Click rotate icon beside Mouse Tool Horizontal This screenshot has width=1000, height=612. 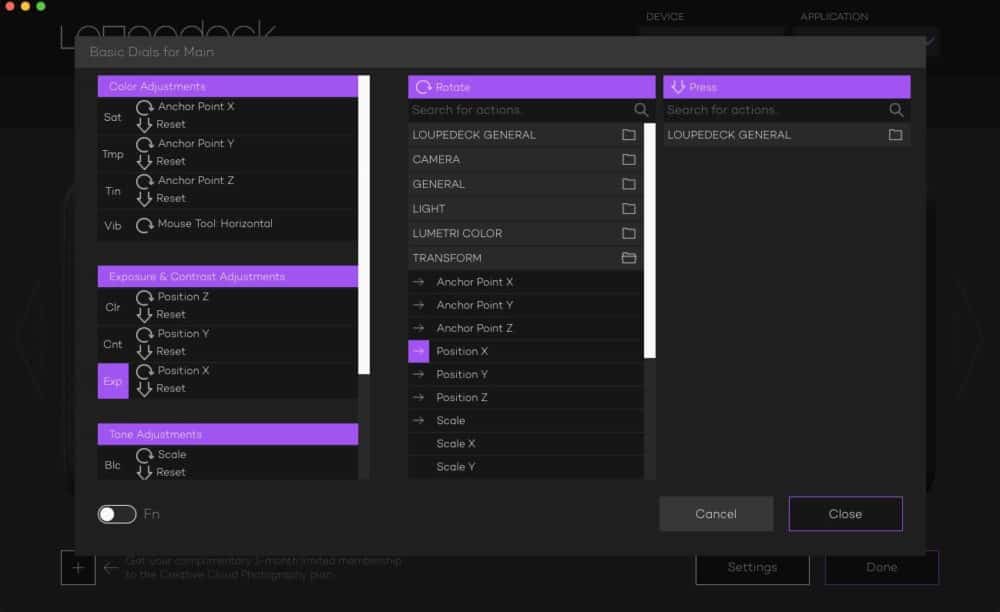(x=145, y=224)
